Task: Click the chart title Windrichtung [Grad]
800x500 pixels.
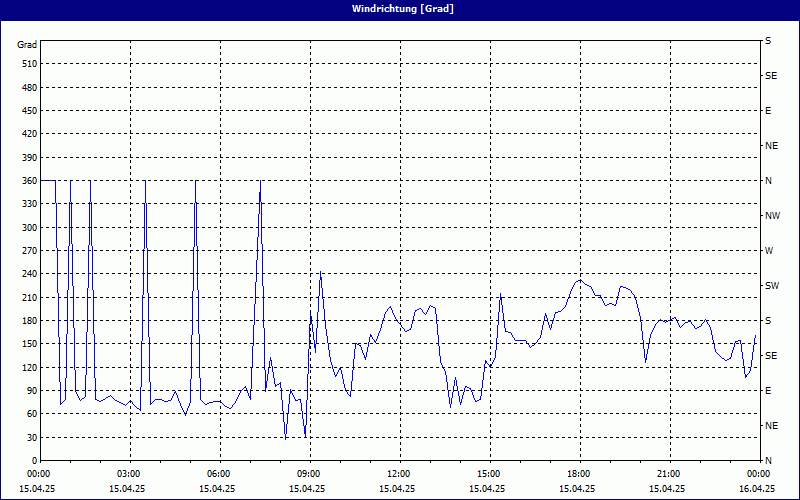Action: (x=400, y=9)
